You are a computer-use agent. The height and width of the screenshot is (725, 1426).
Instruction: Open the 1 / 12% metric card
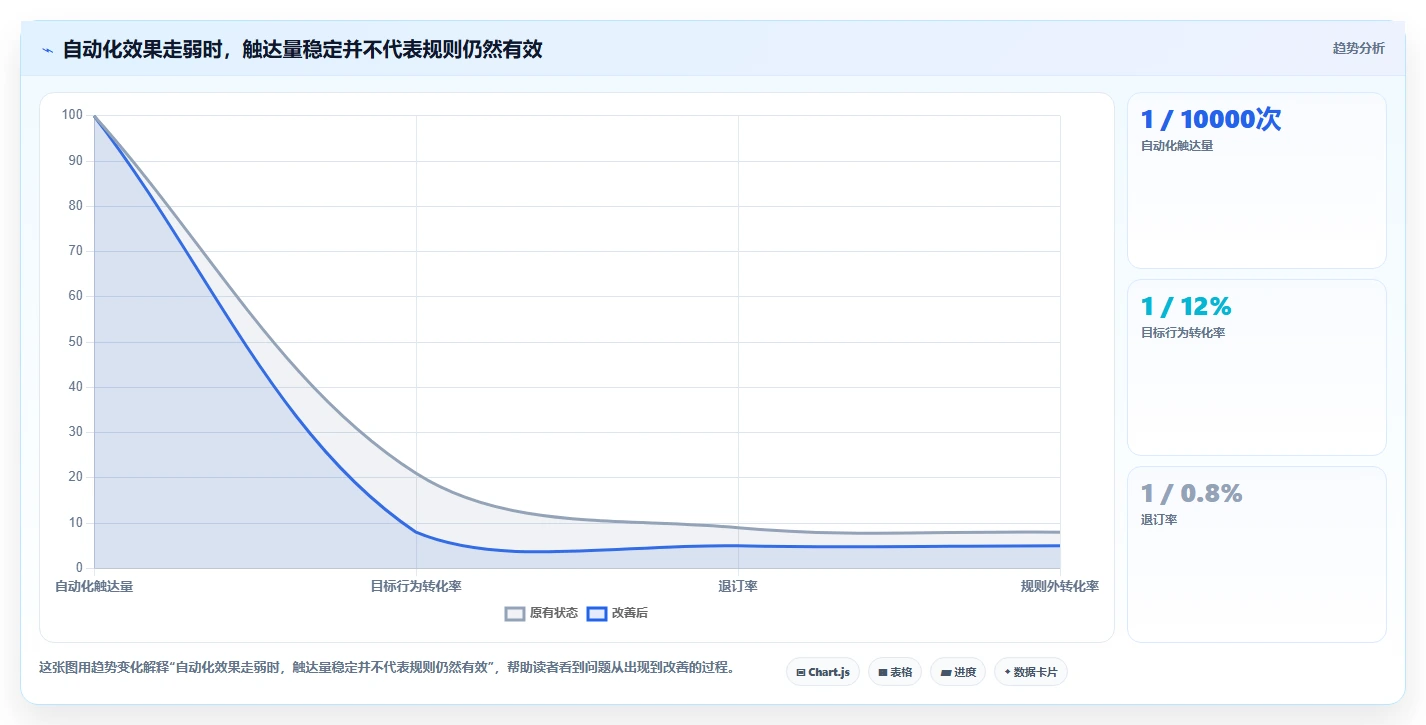click(1257, 368)
